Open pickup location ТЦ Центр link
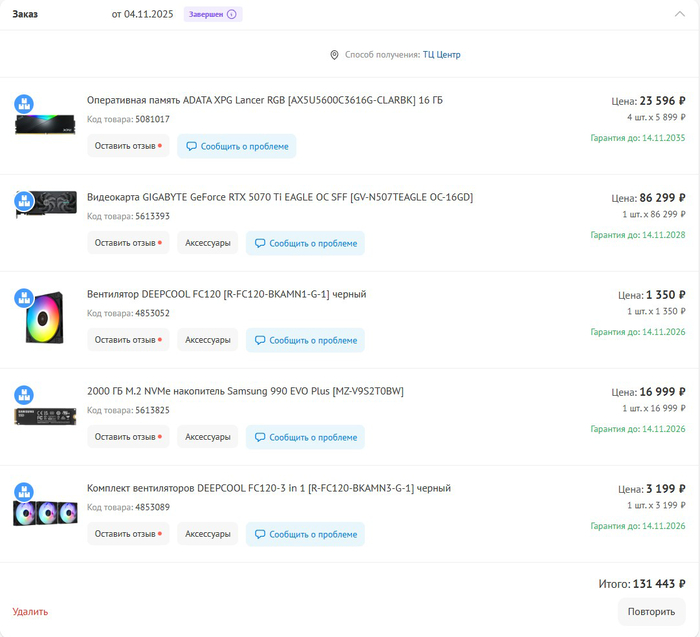This screenshot has height=637, width=700. [441, 55]
